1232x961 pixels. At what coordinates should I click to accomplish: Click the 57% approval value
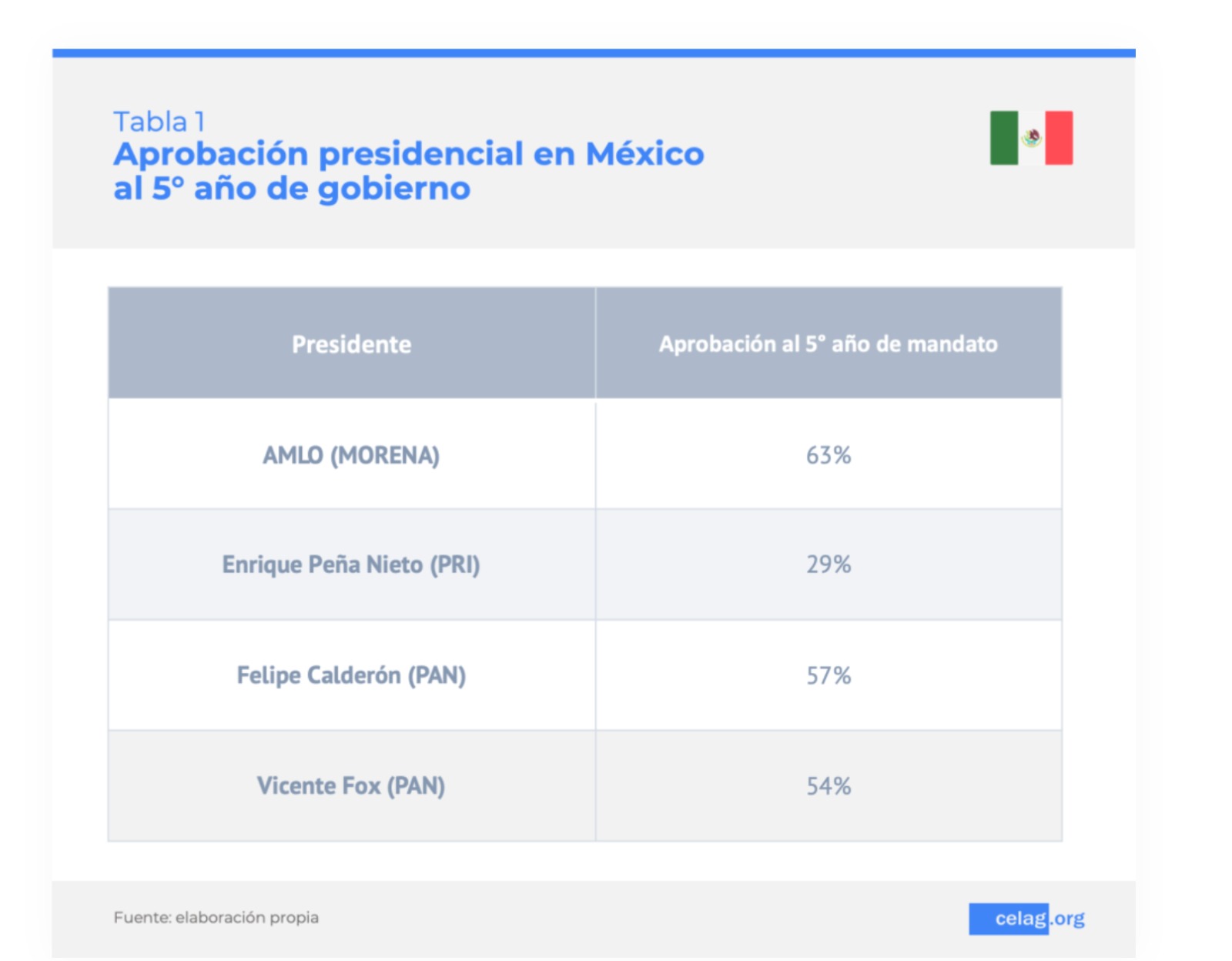click(829, 675)
